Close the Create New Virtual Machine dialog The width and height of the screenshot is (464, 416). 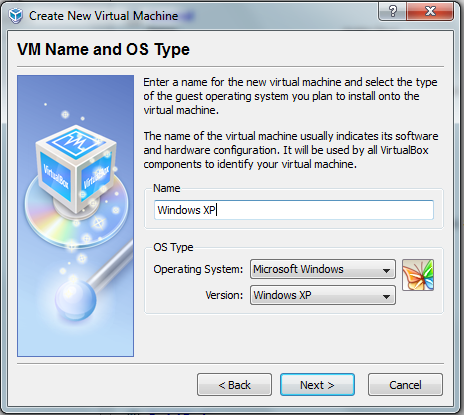tap(430, 12)
